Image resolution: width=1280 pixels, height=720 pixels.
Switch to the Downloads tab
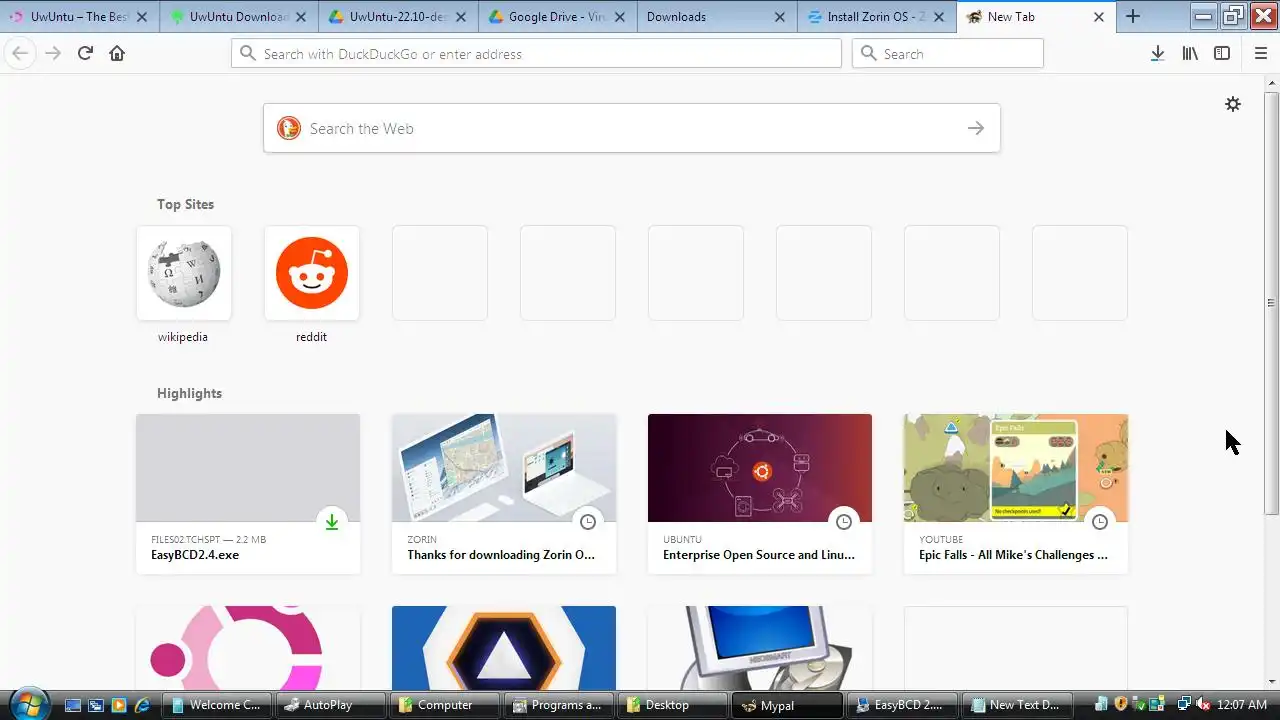tap(718, 17)
